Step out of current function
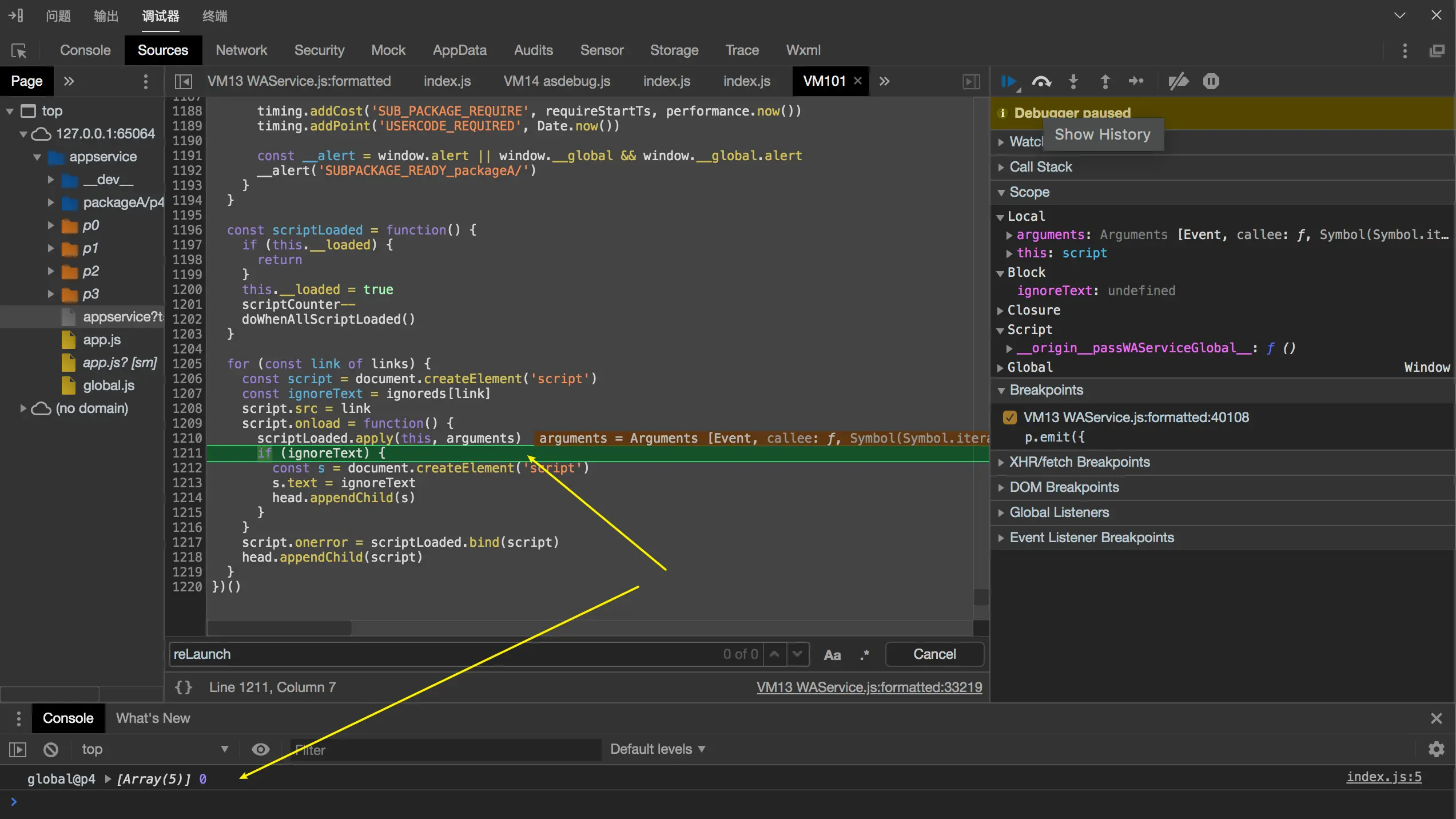This screenshot has height=819, width=1456. tap(1105, 82)
